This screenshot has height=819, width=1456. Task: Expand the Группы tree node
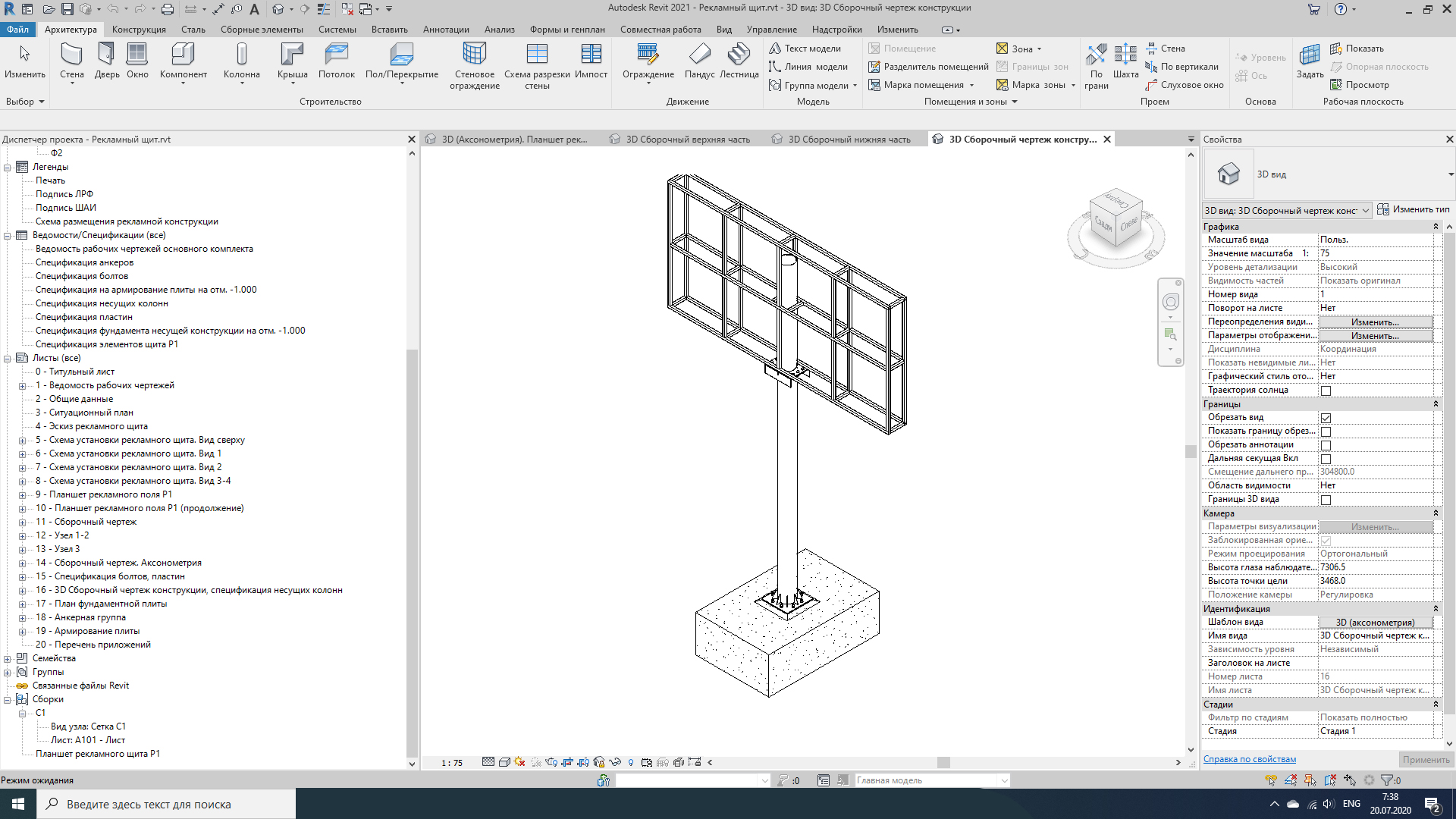tap(8, 672)
